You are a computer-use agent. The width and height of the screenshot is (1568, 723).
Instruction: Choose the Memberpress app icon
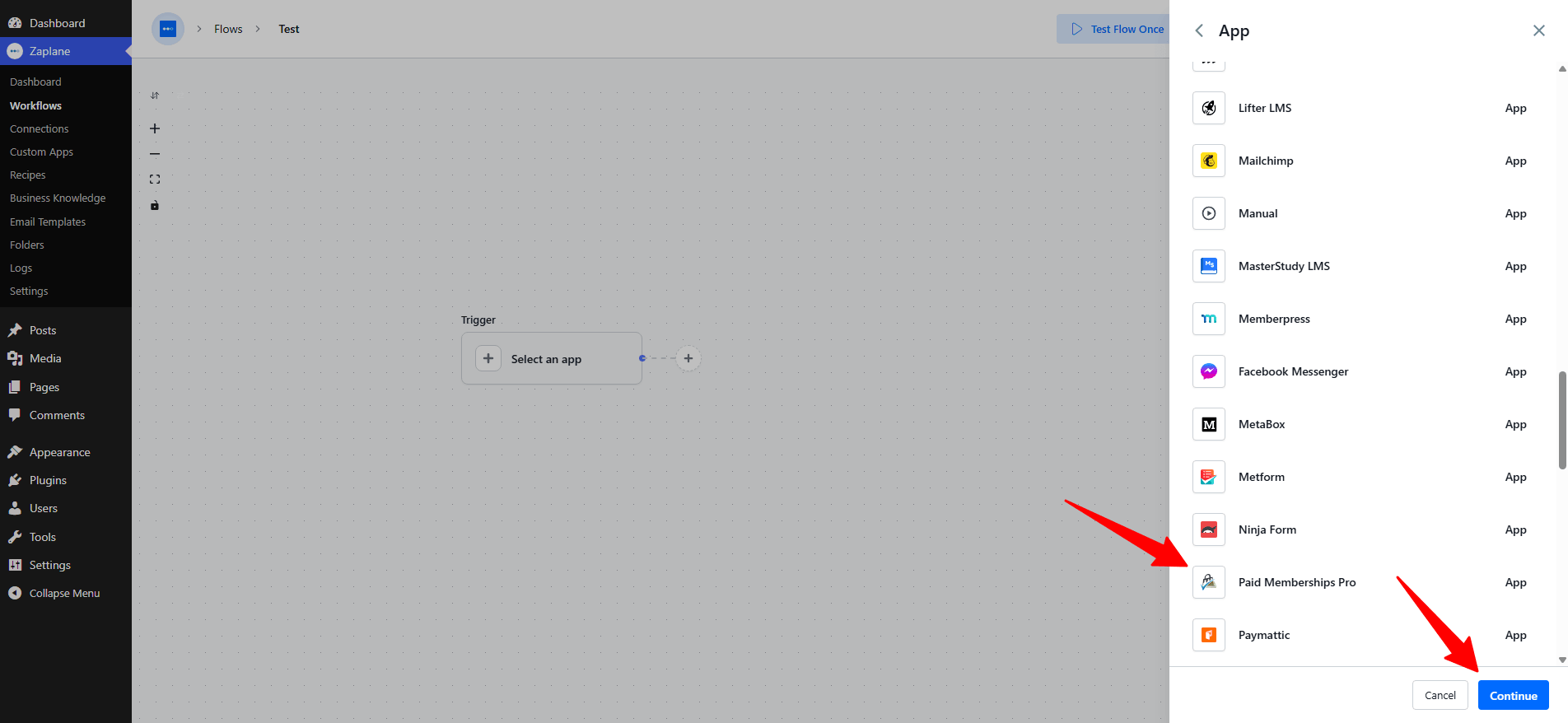[x=1209, y=319]
